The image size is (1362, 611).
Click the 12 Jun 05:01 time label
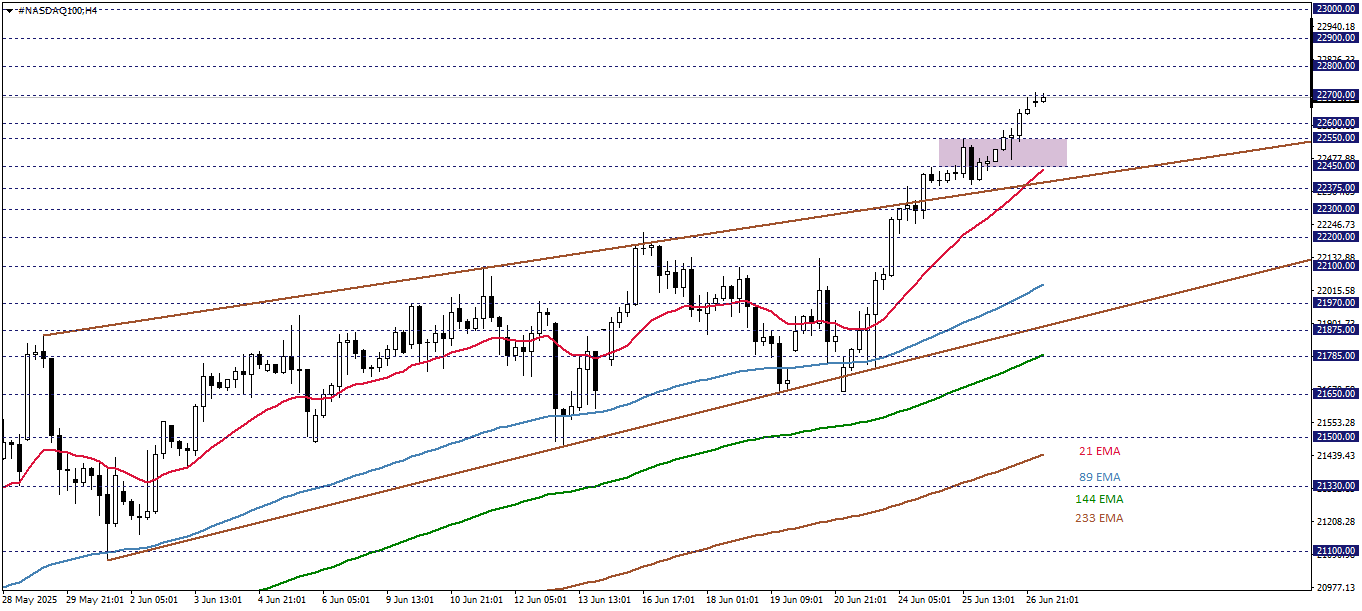coord(540,600)
